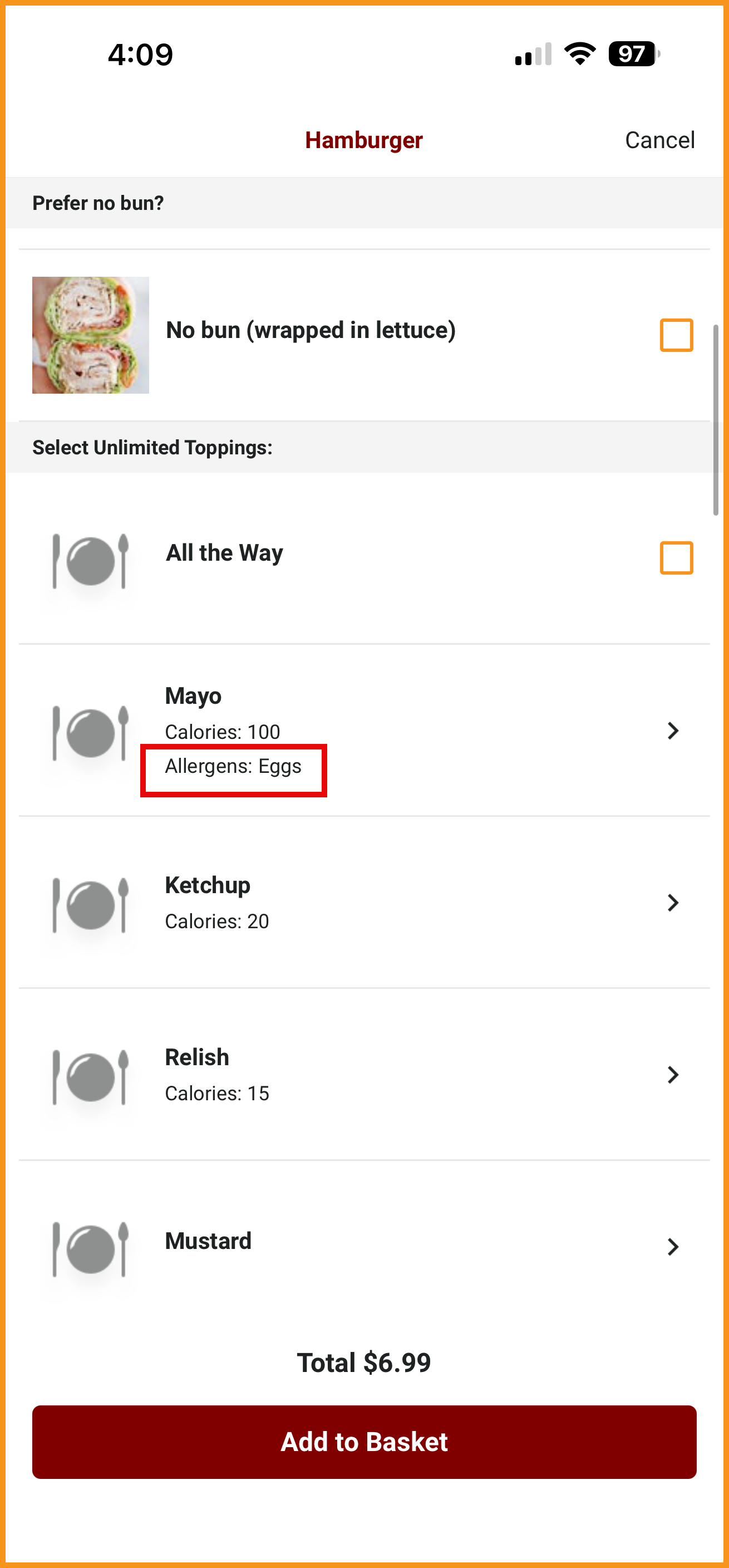
Task: Open Mustard options chevron
Action: point(672,1247)
